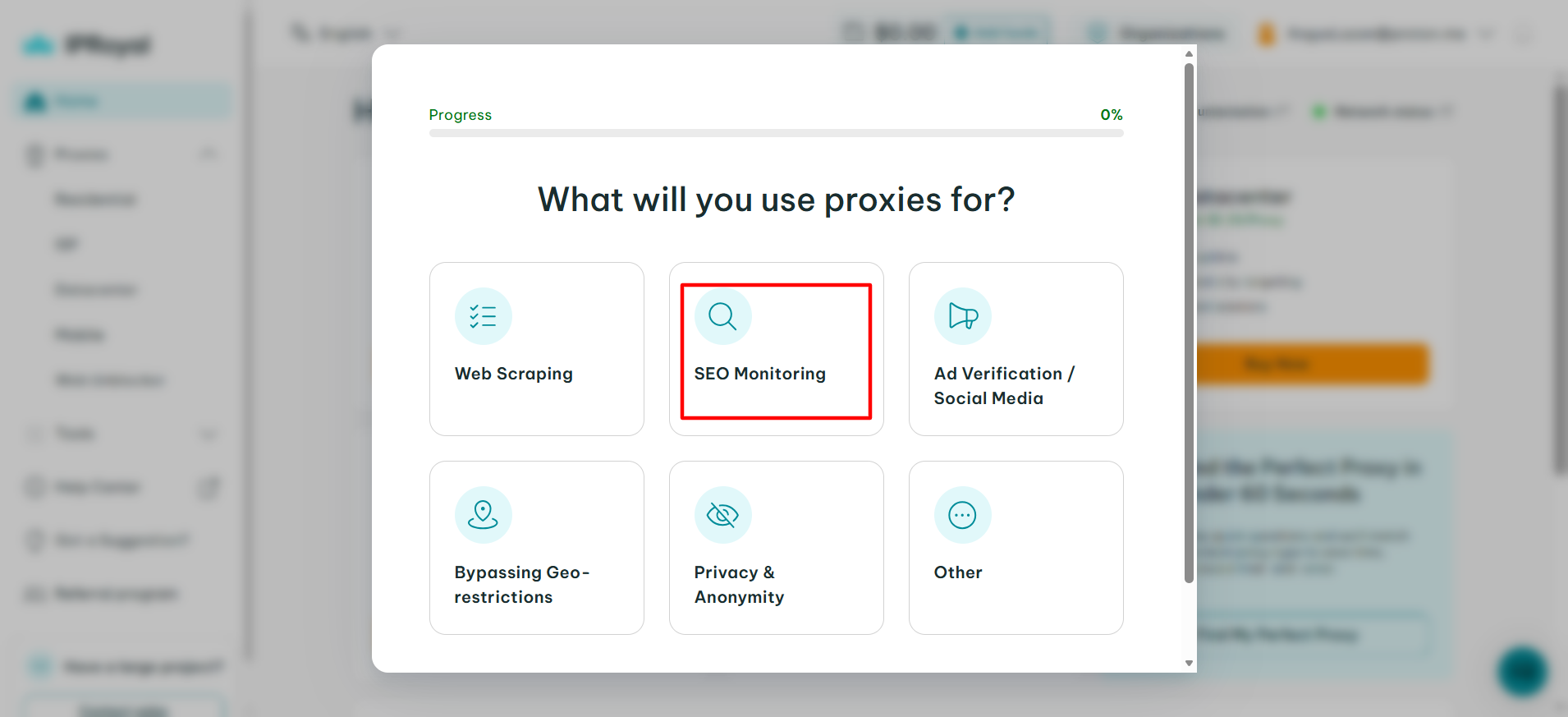Pick the Ad Verification / Social Media label
1568x717 pixels.
(1004, 386)
